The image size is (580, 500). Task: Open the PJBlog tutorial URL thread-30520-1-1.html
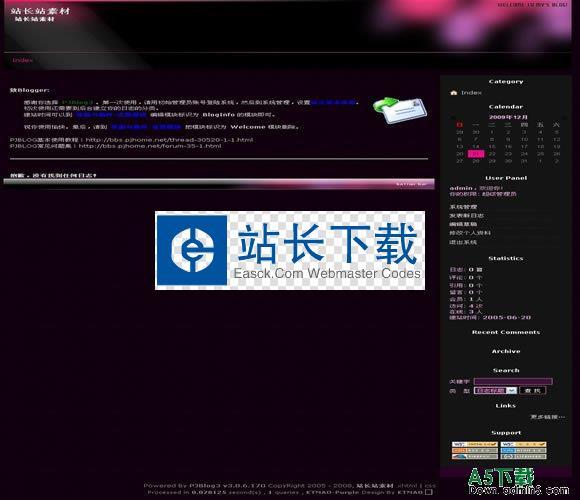pos(169,140)
